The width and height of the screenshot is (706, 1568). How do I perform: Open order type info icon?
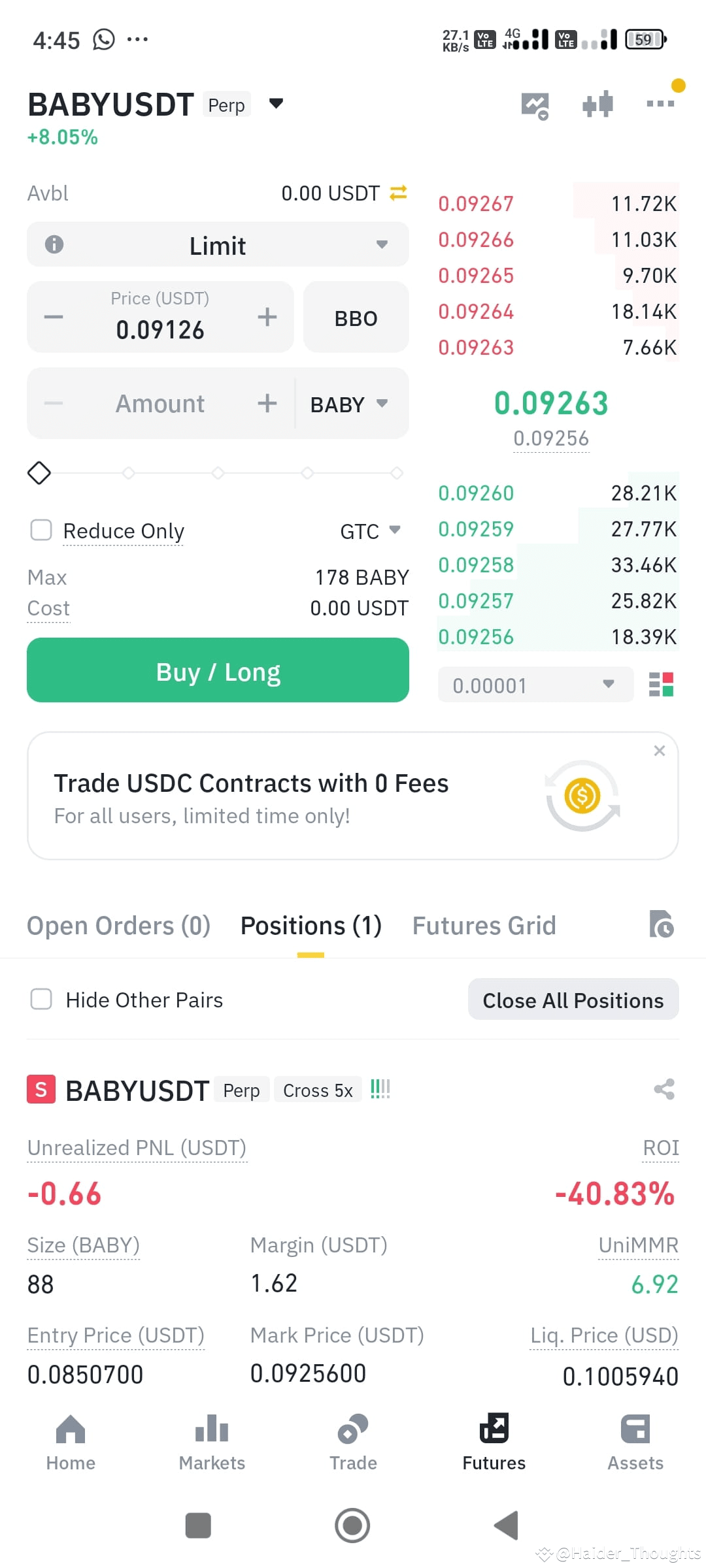tap(54, 244)
